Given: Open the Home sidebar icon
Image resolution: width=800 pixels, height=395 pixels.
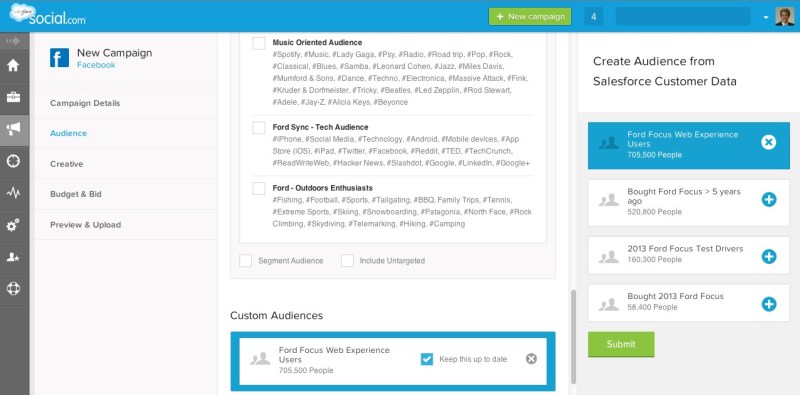Looking at the screenshot, I should point(14,65).
